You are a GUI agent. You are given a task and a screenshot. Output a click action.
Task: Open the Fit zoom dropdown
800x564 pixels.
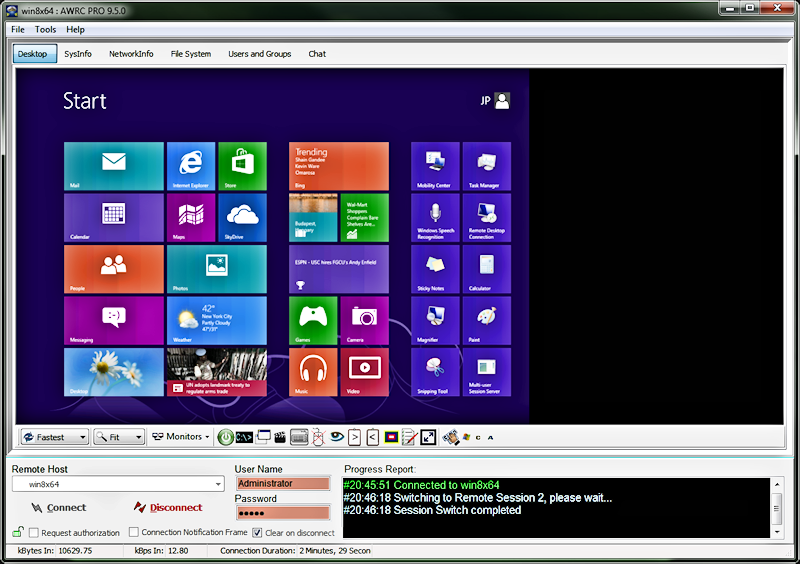click(x=119, y=437)
